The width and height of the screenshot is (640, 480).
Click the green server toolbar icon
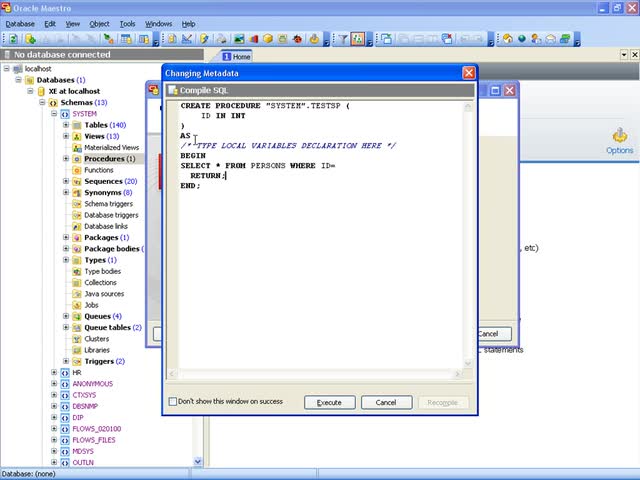pos(565,39)
